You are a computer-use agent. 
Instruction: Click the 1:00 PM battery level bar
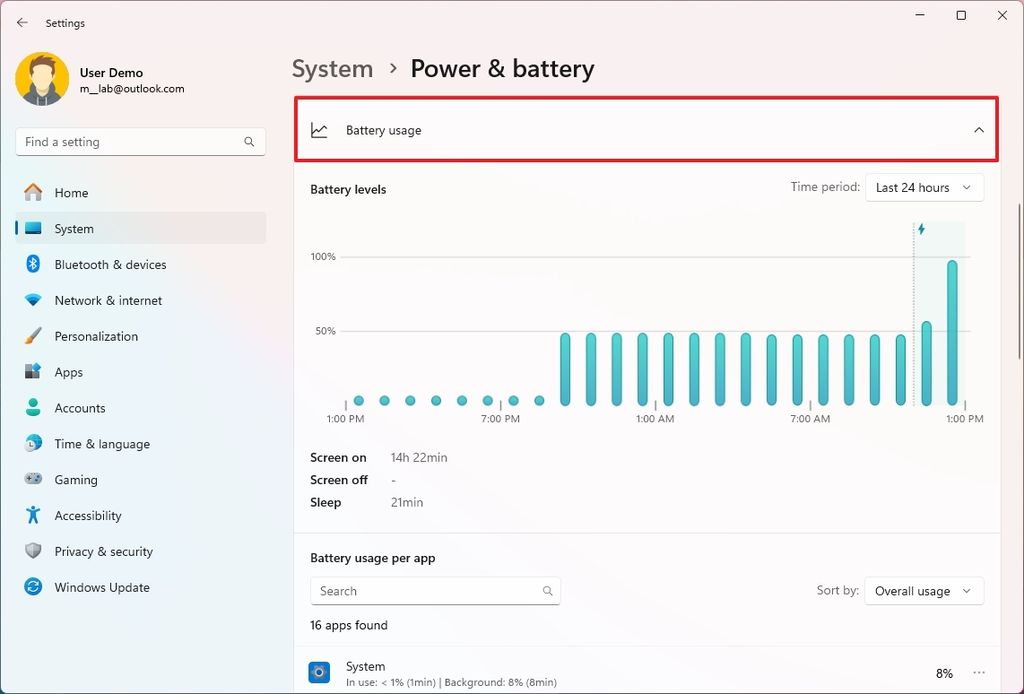click(952, 320)
